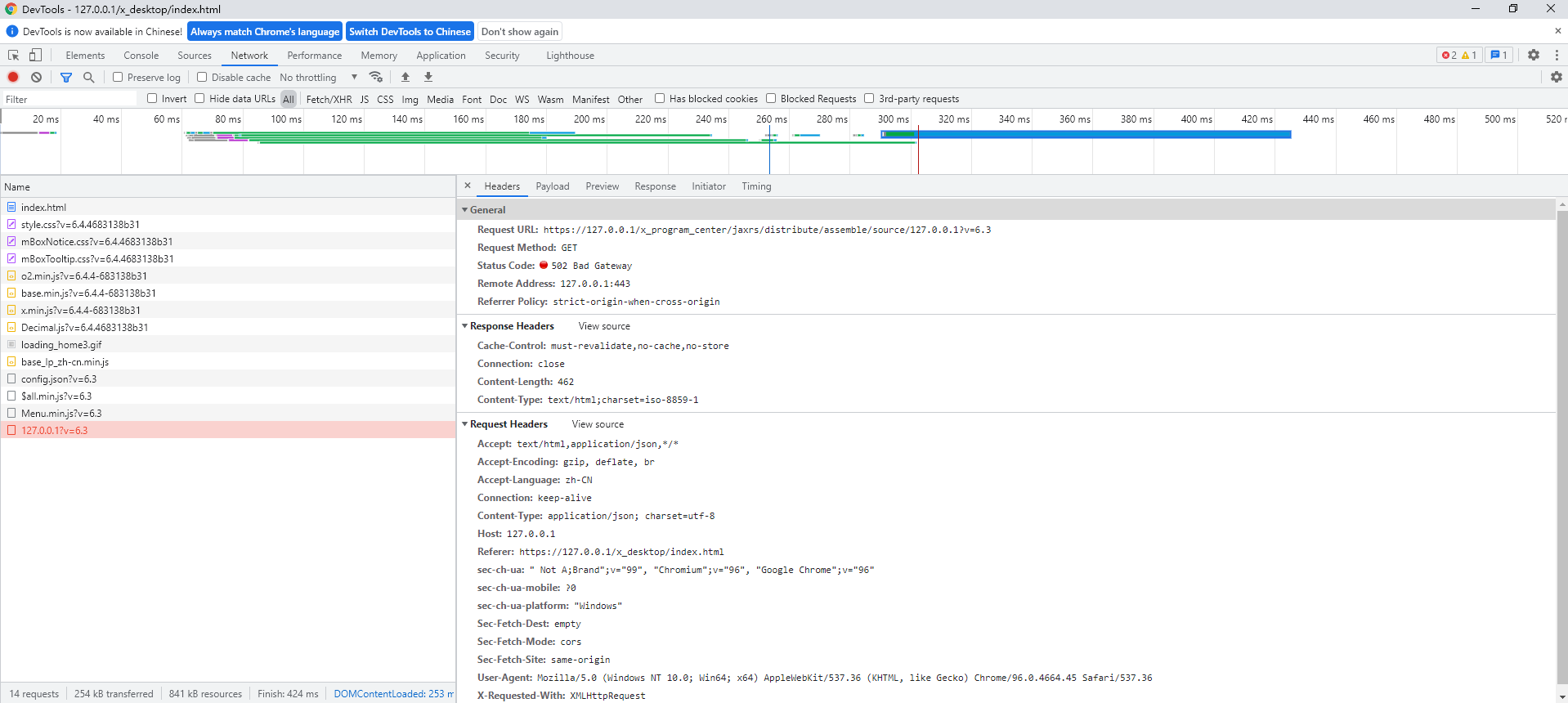This screenshot has height=703, width=1568.
Task: Click the info icon in the infobar
Action: (12, 31)
